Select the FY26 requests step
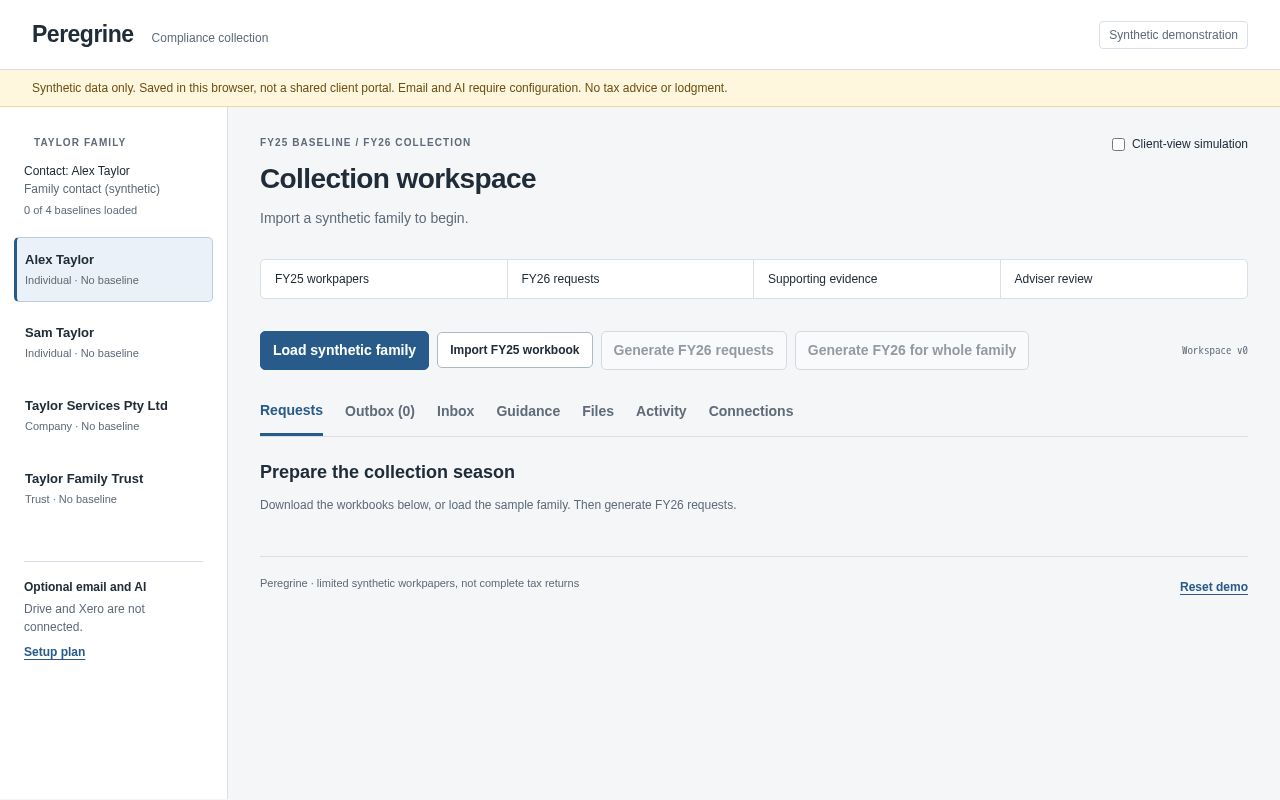1280x800 pixels. [630, 279]
